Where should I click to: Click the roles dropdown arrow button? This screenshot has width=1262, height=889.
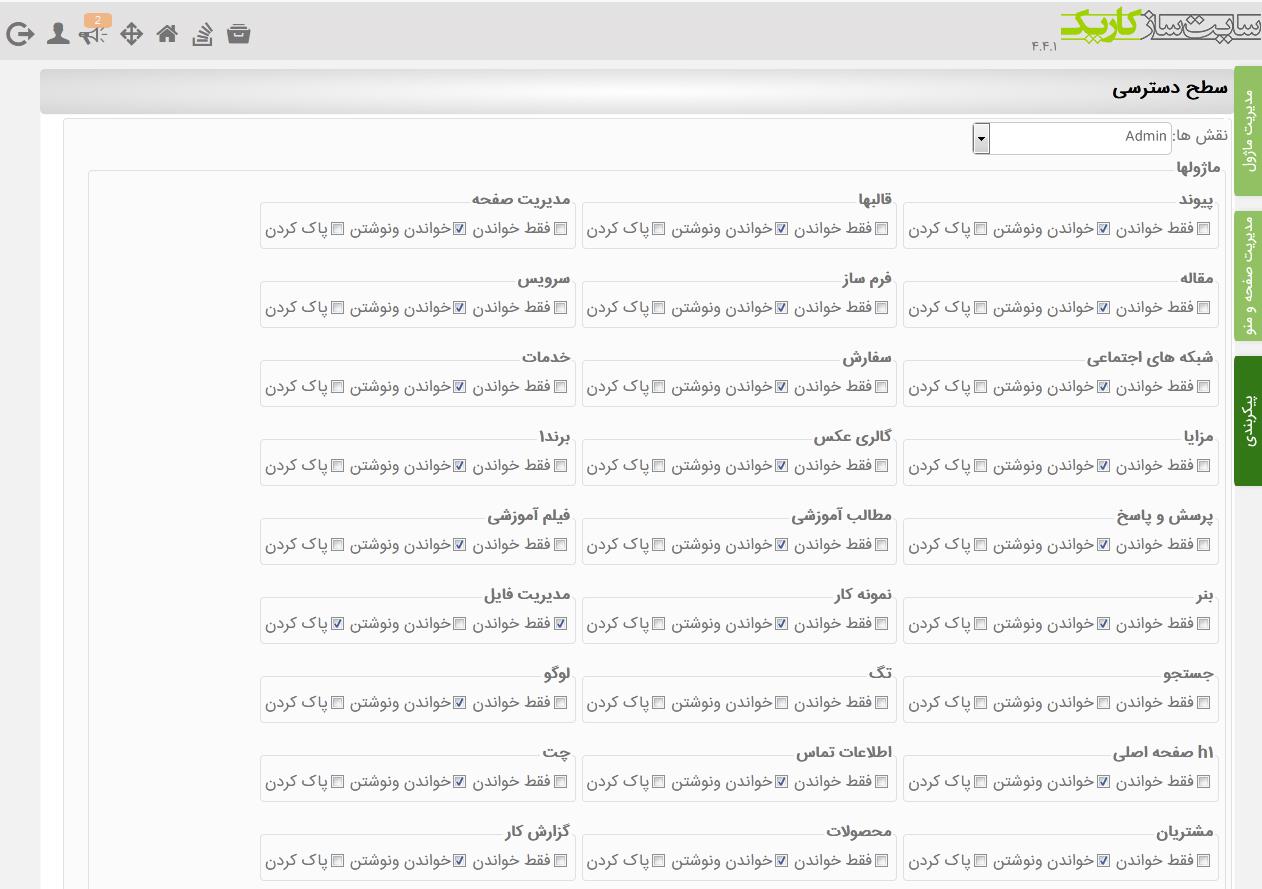(x=981, y=138)
